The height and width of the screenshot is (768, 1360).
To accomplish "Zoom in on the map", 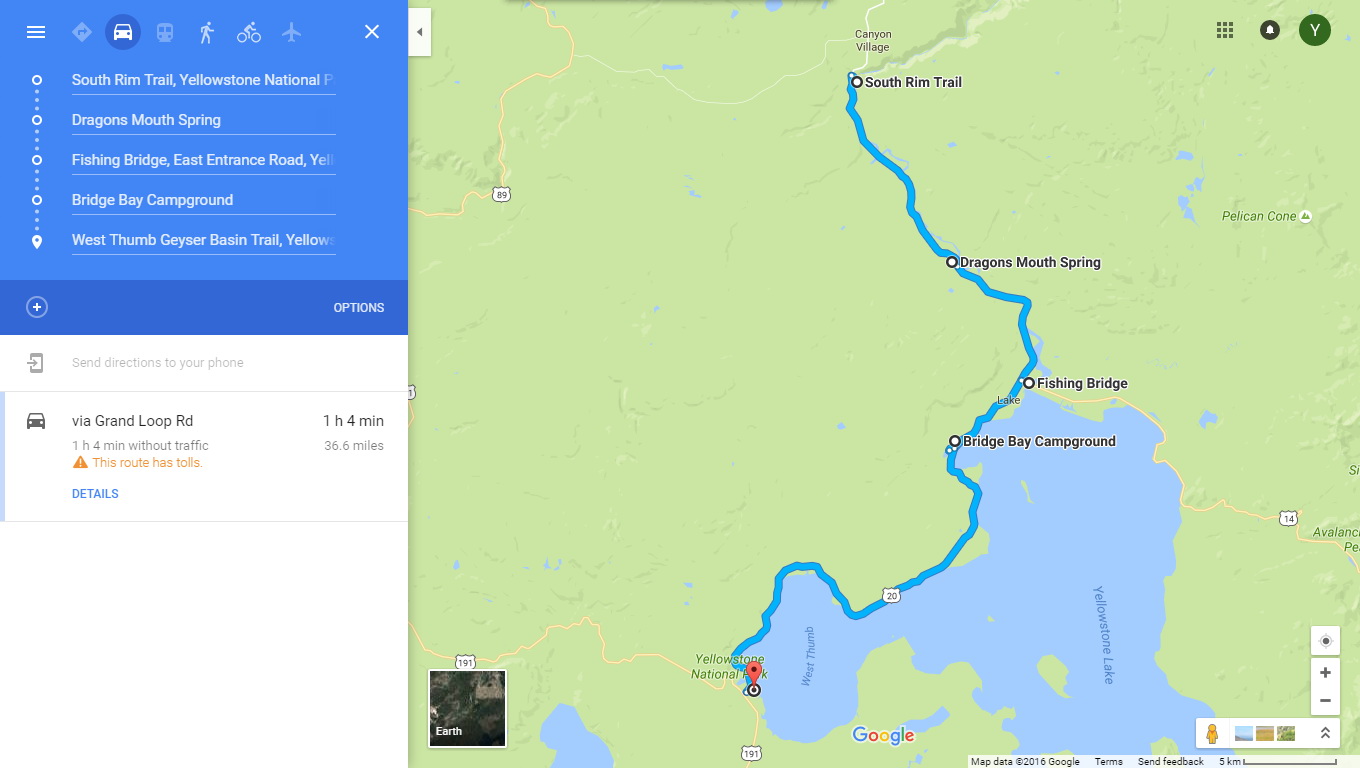I will (x=1325, y=673).
